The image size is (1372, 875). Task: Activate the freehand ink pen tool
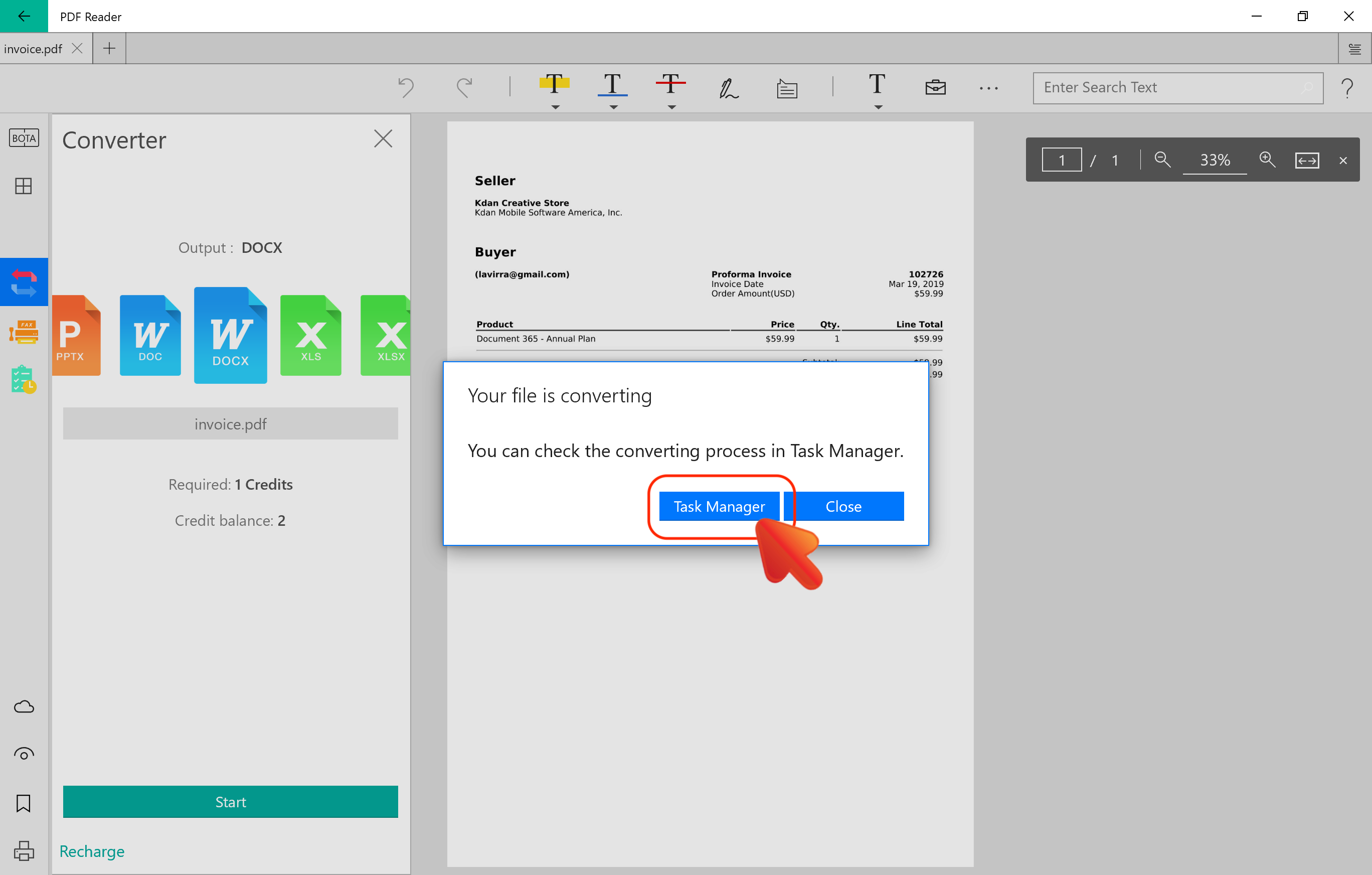728,88
